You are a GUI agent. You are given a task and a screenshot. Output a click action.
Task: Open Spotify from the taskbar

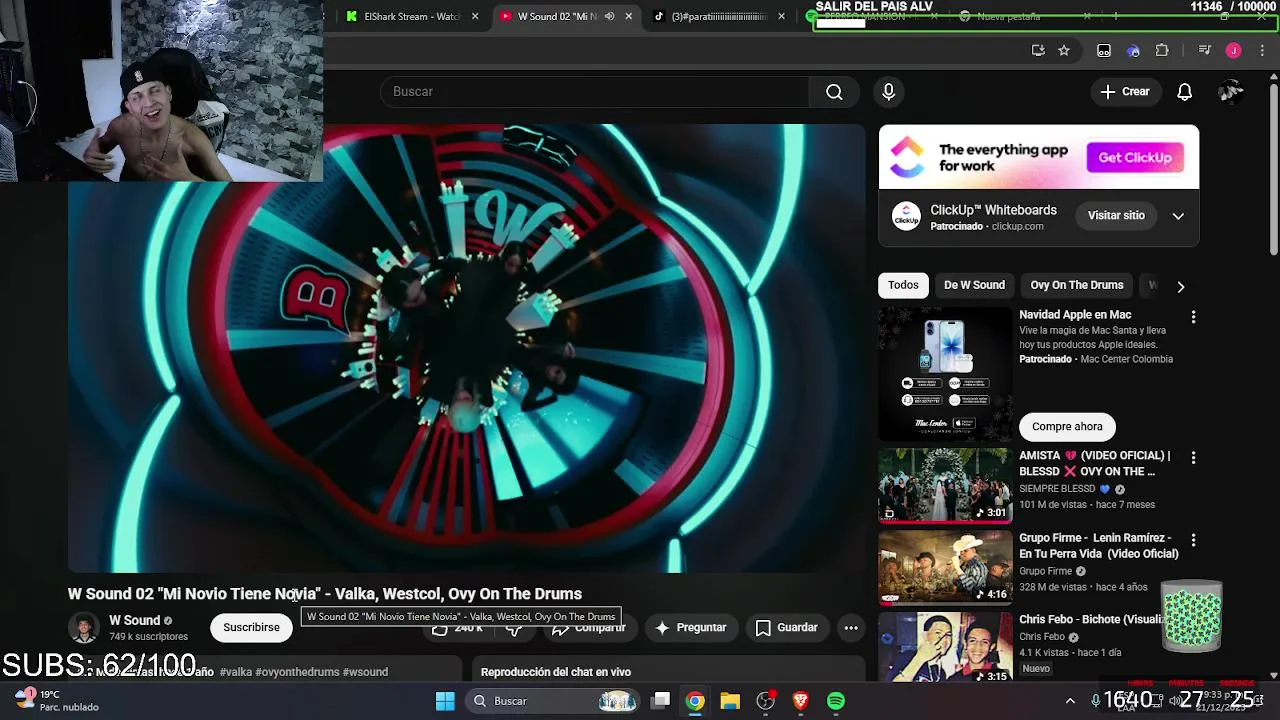(x=836, y=701)
